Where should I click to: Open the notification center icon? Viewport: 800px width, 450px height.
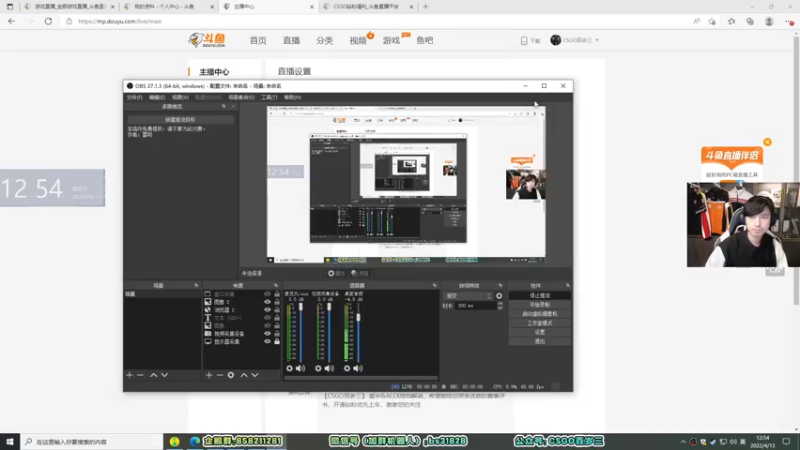point(786,441)
